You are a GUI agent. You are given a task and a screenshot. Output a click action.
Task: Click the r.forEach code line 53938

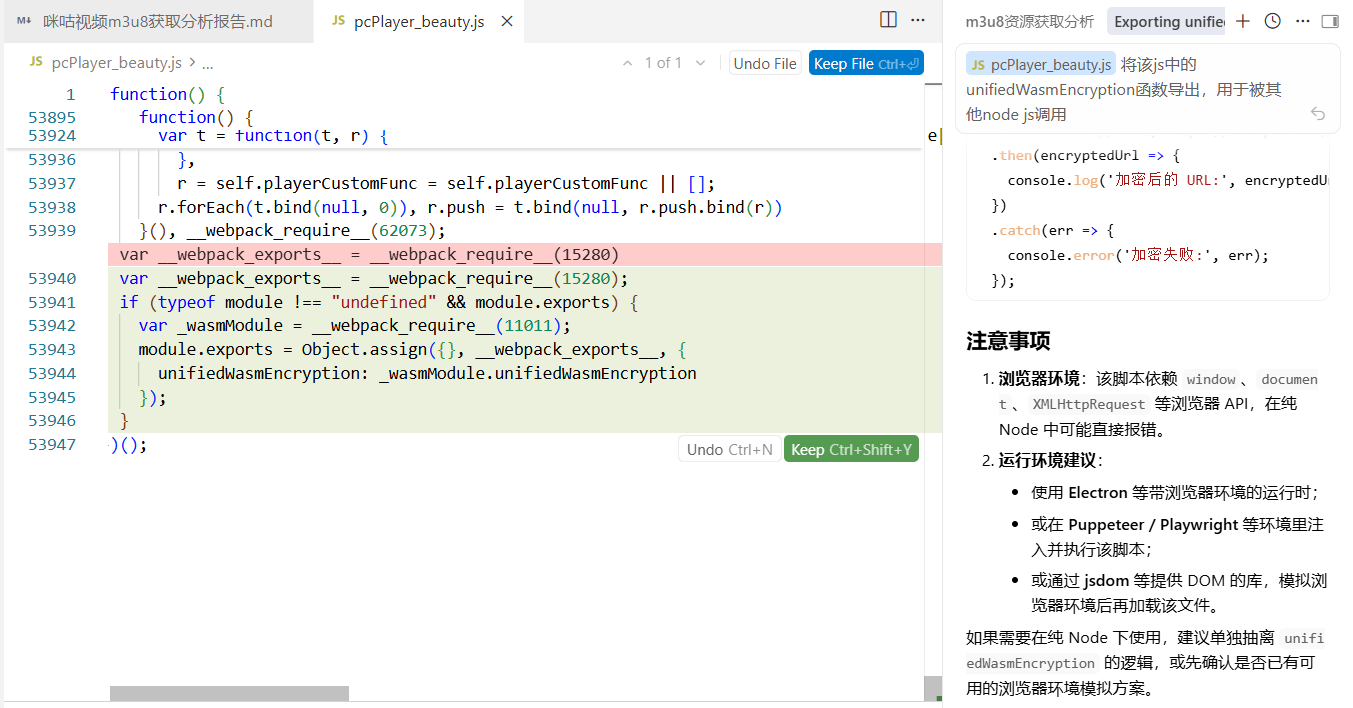[x=469, y=207]
